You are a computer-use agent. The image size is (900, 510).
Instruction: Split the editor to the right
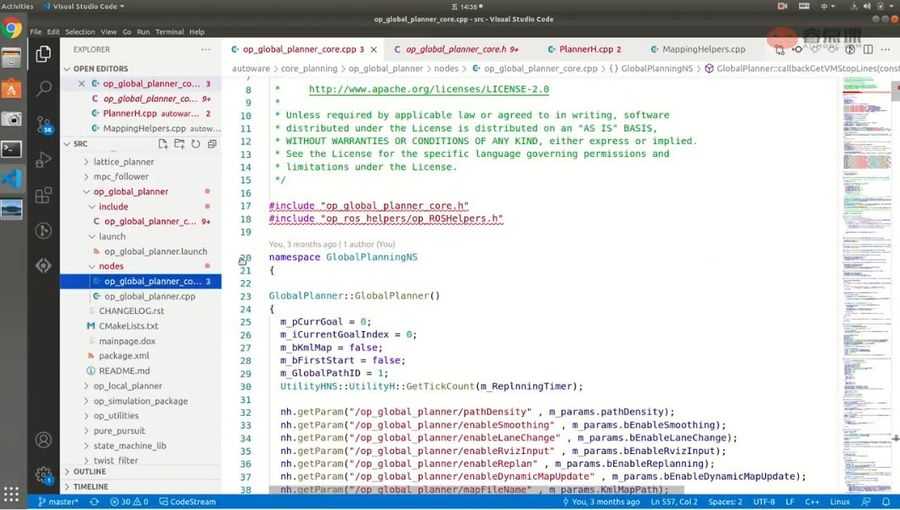pyautogui.click(x=868, y=50)
